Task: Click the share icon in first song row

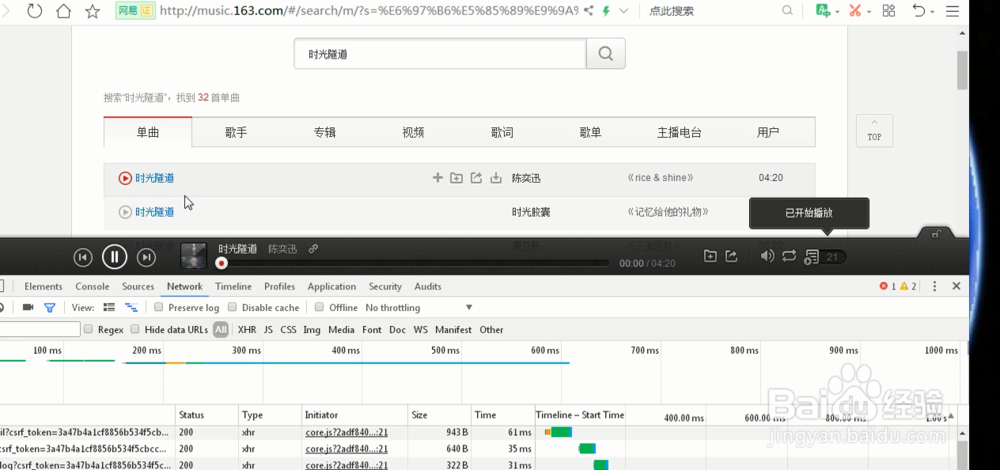Action: coord(476,178)
